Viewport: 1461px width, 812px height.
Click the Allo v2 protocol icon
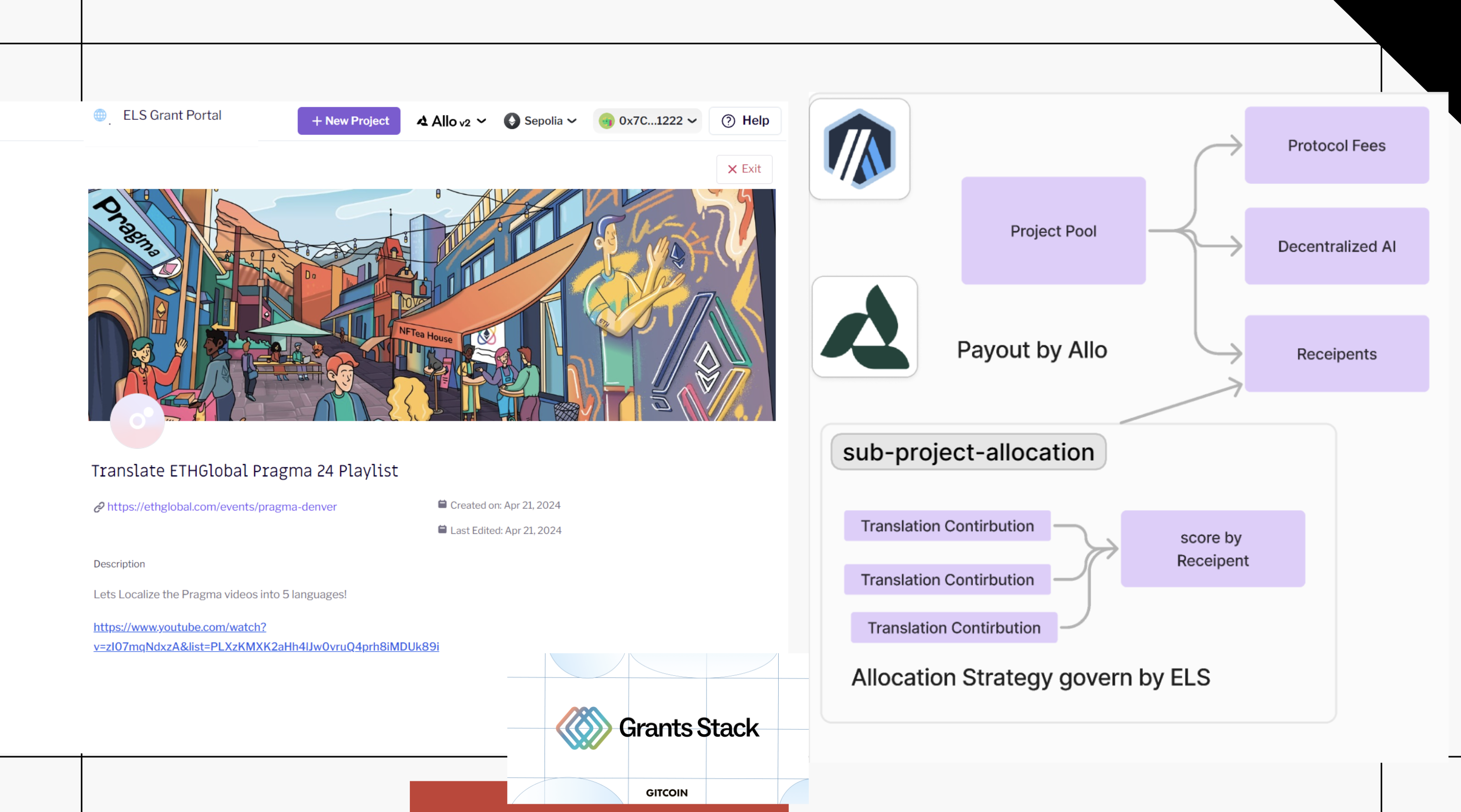(423, 120)
